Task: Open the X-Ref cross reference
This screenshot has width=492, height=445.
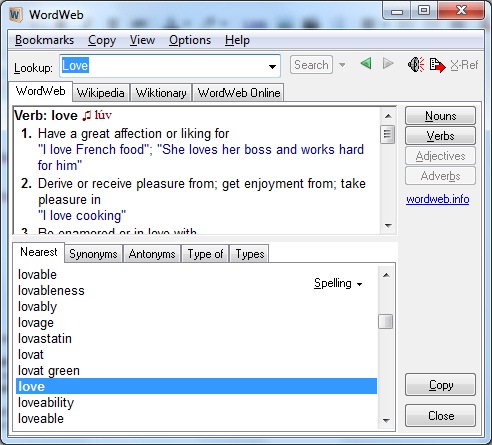Action: [x=464, y=65]
